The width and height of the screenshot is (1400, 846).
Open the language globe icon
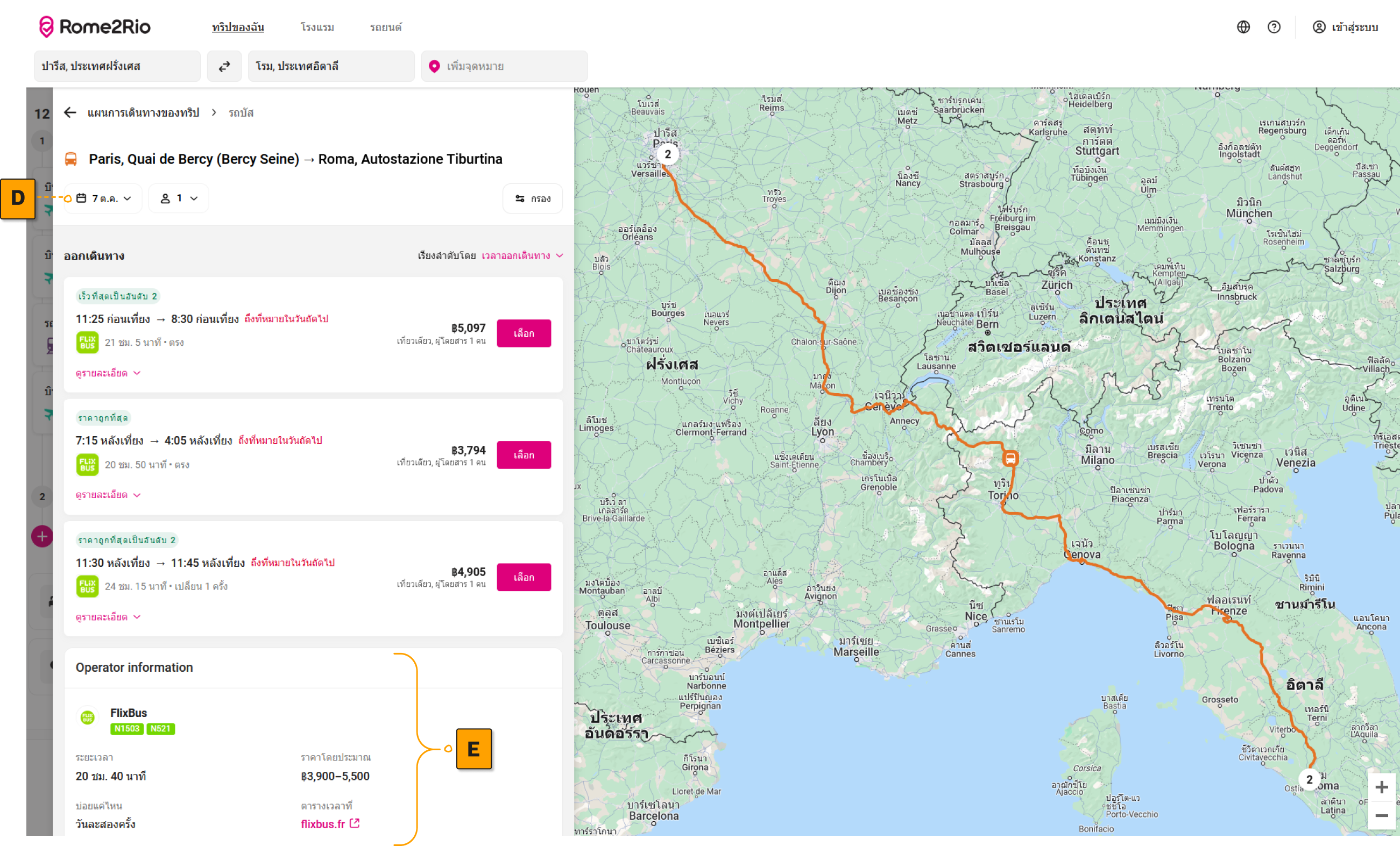coord(1243,27)
